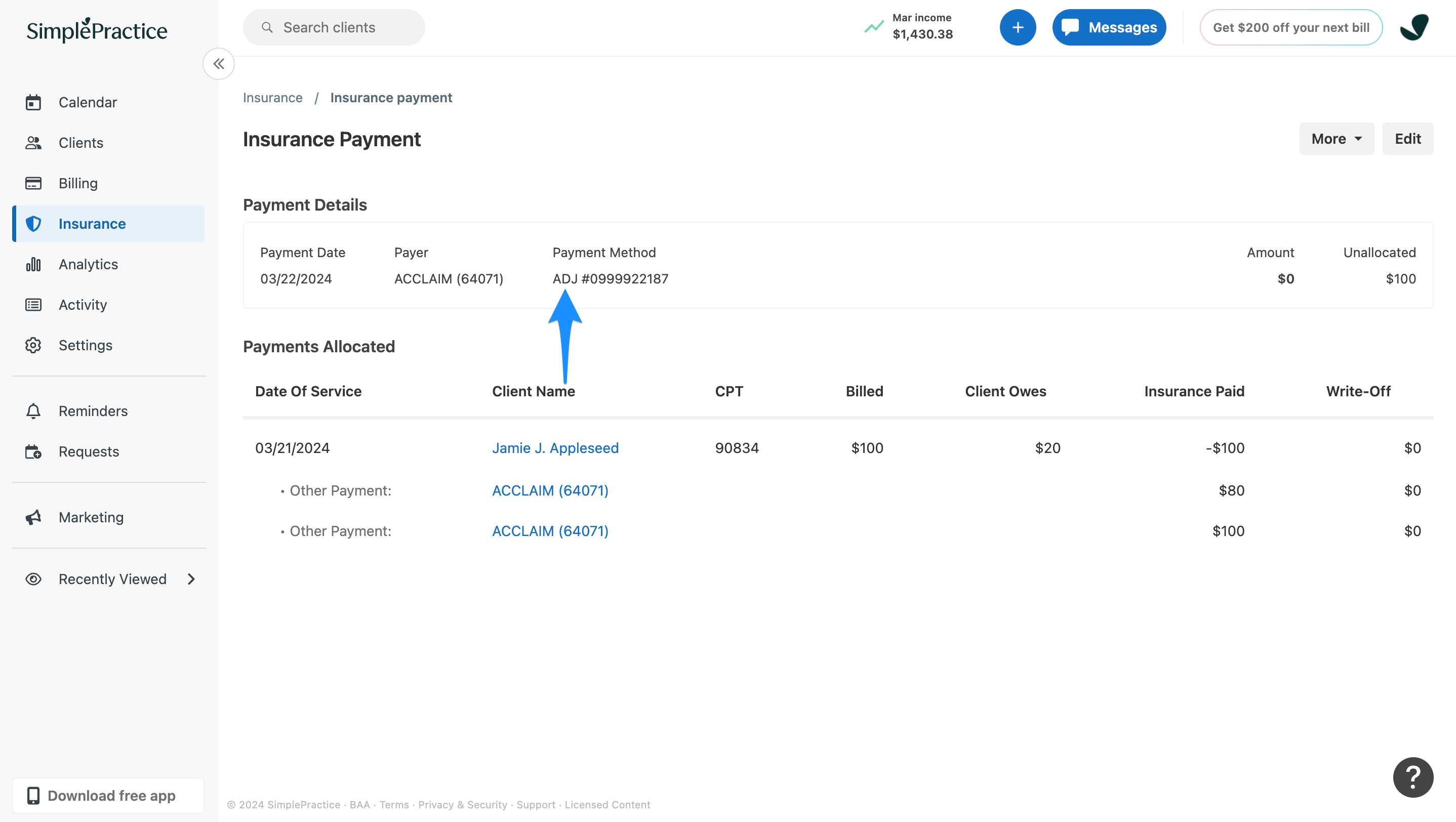
Task: Click CPT code 90834
Action: point(737,448)
